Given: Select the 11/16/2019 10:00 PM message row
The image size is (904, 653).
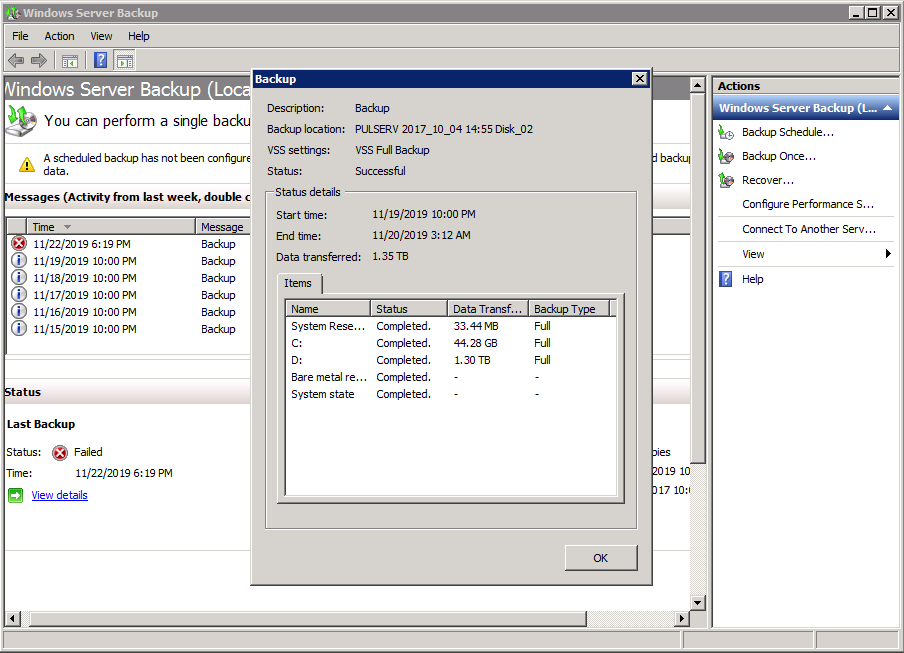Looking at the screenshot, I should click(x=129, y=312).
